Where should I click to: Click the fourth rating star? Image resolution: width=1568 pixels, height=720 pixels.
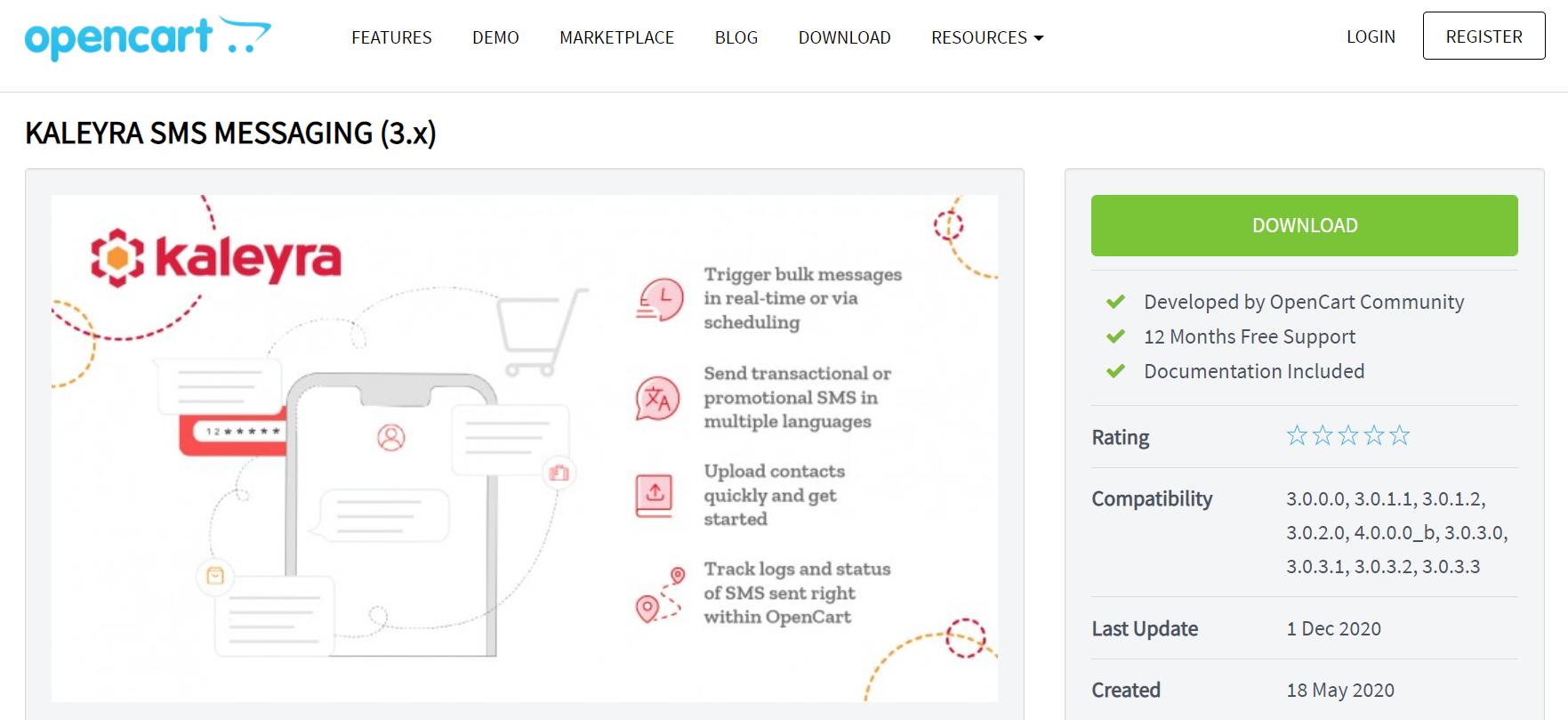click(x=1374, y=435)
